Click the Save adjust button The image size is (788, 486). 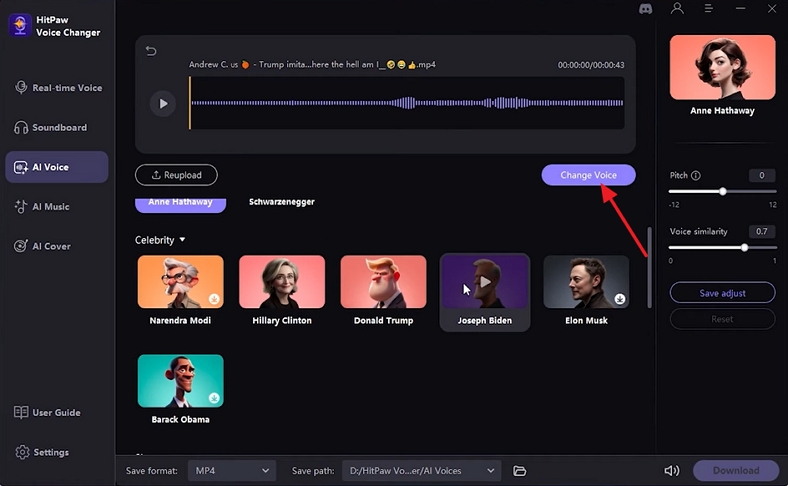click(722, 293)
